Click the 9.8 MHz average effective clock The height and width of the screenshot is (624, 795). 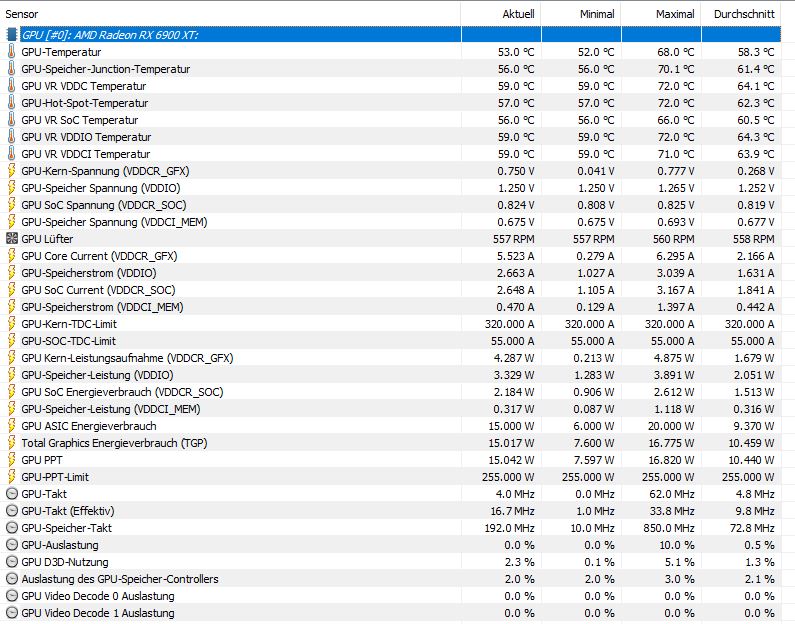[x=756, y=511]
